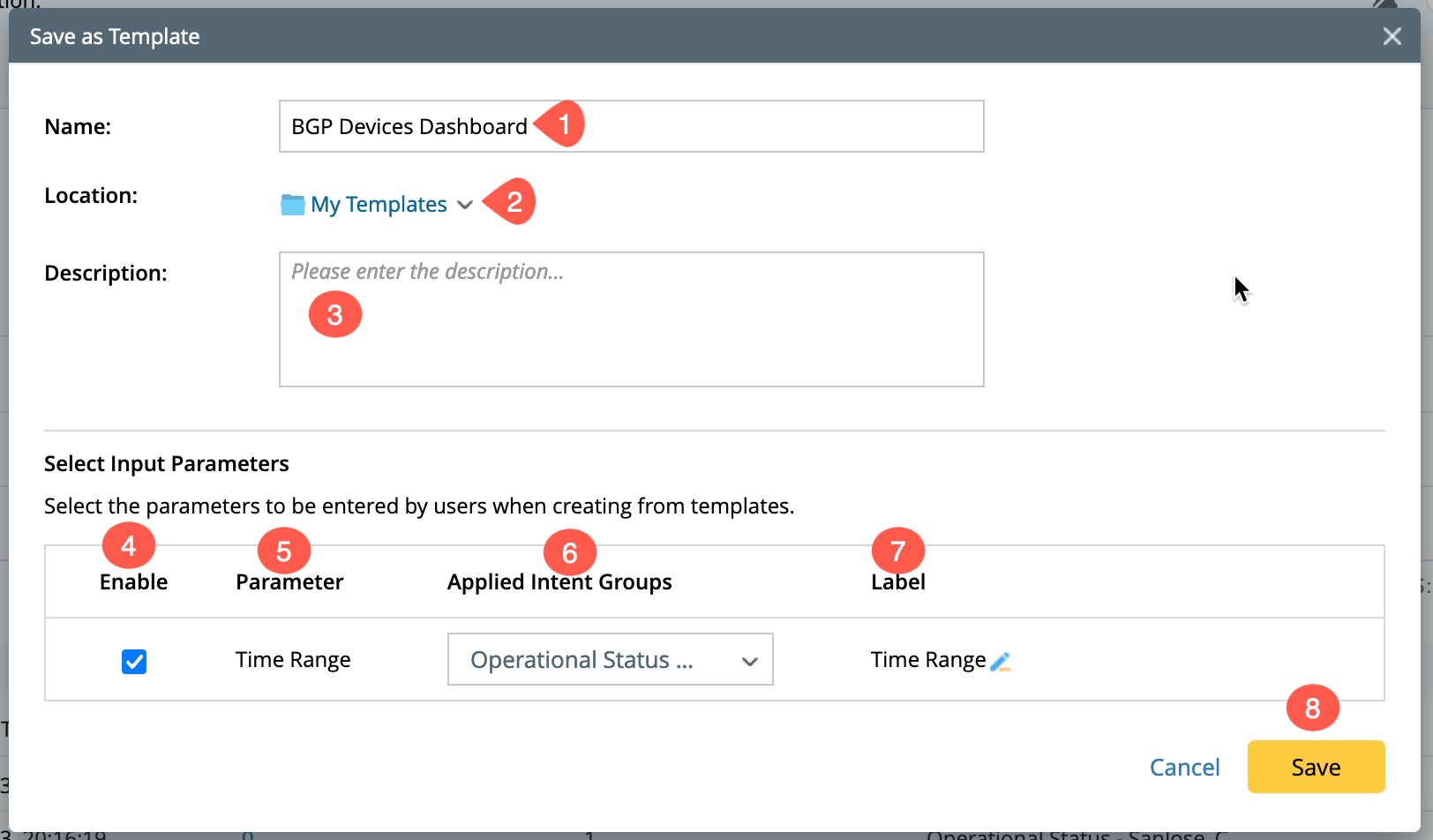Click the Applied Intent Groups column header
The width and height of the screenshot is (1433, 840).
coord(559,582)
